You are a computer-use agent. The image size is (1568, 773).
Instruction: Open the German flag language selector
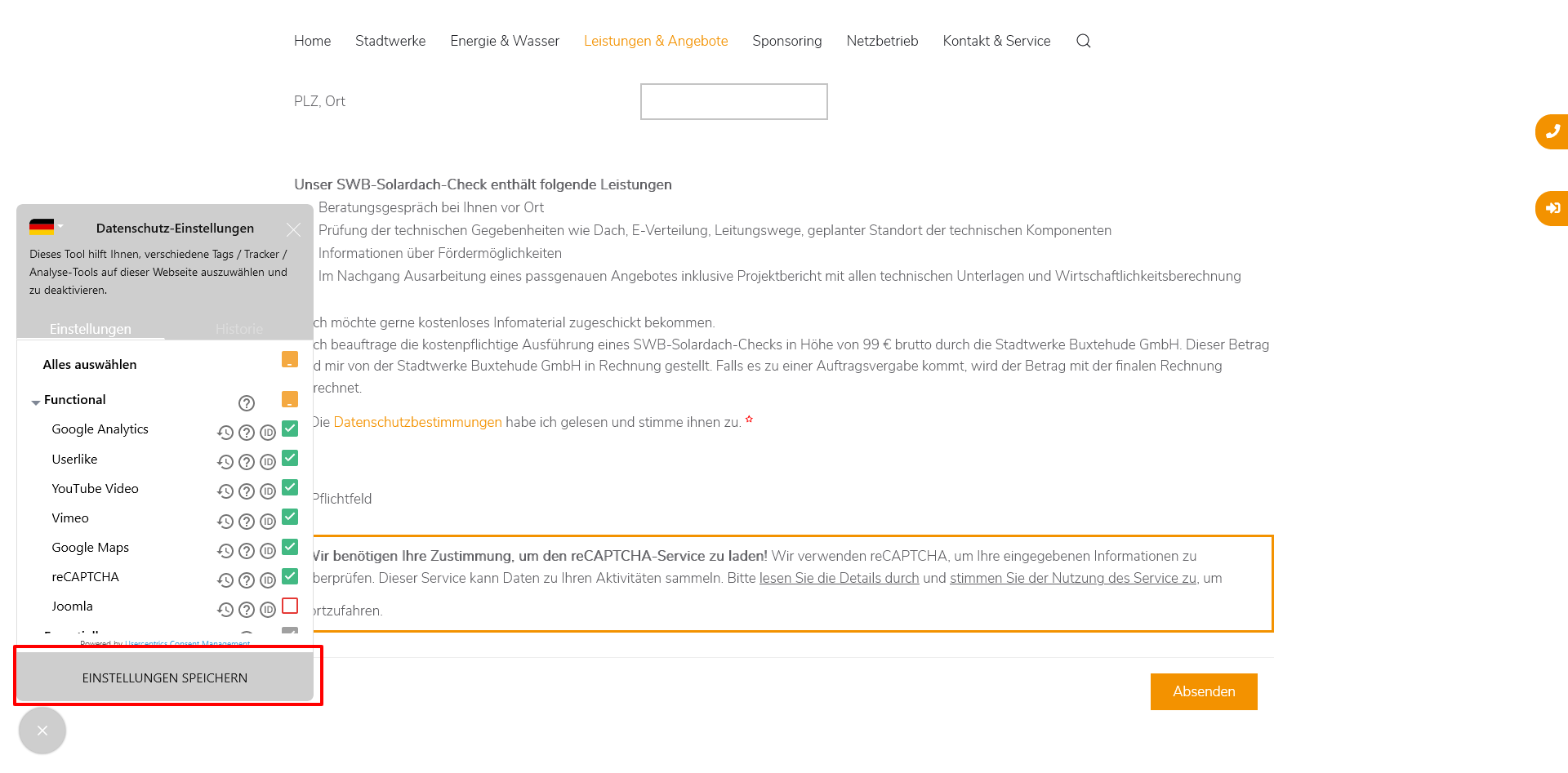pyautogui.click(x=46, y=227)
